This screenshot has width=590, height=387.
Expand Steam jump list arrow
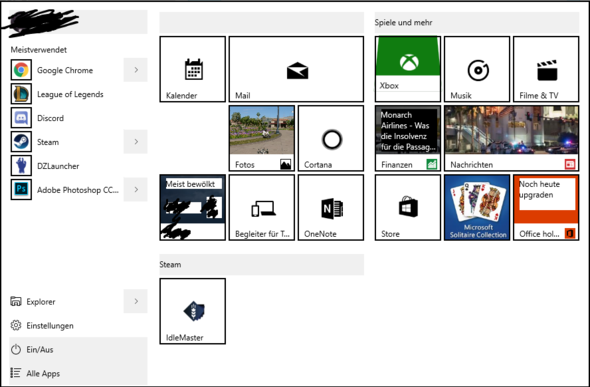(135, 142)
